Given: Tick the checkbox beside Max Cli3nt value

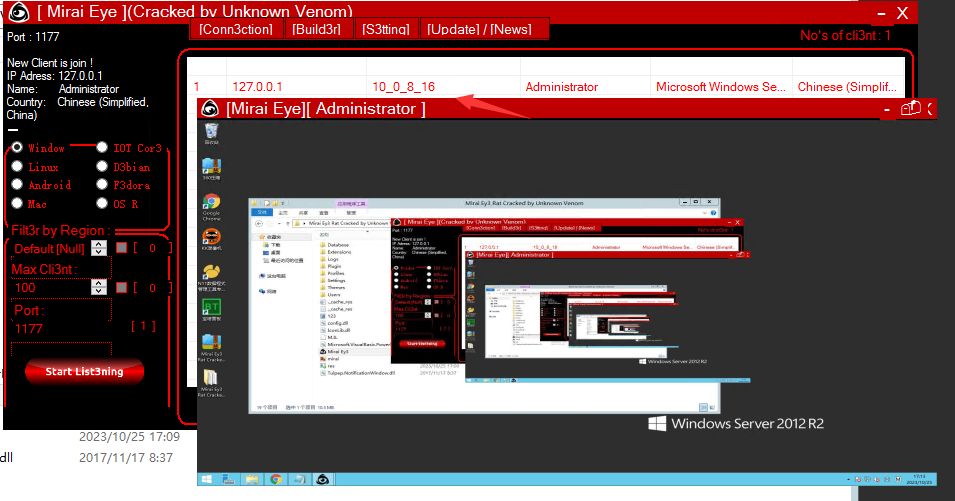Looking at the screenshot, I should (122, 287).
